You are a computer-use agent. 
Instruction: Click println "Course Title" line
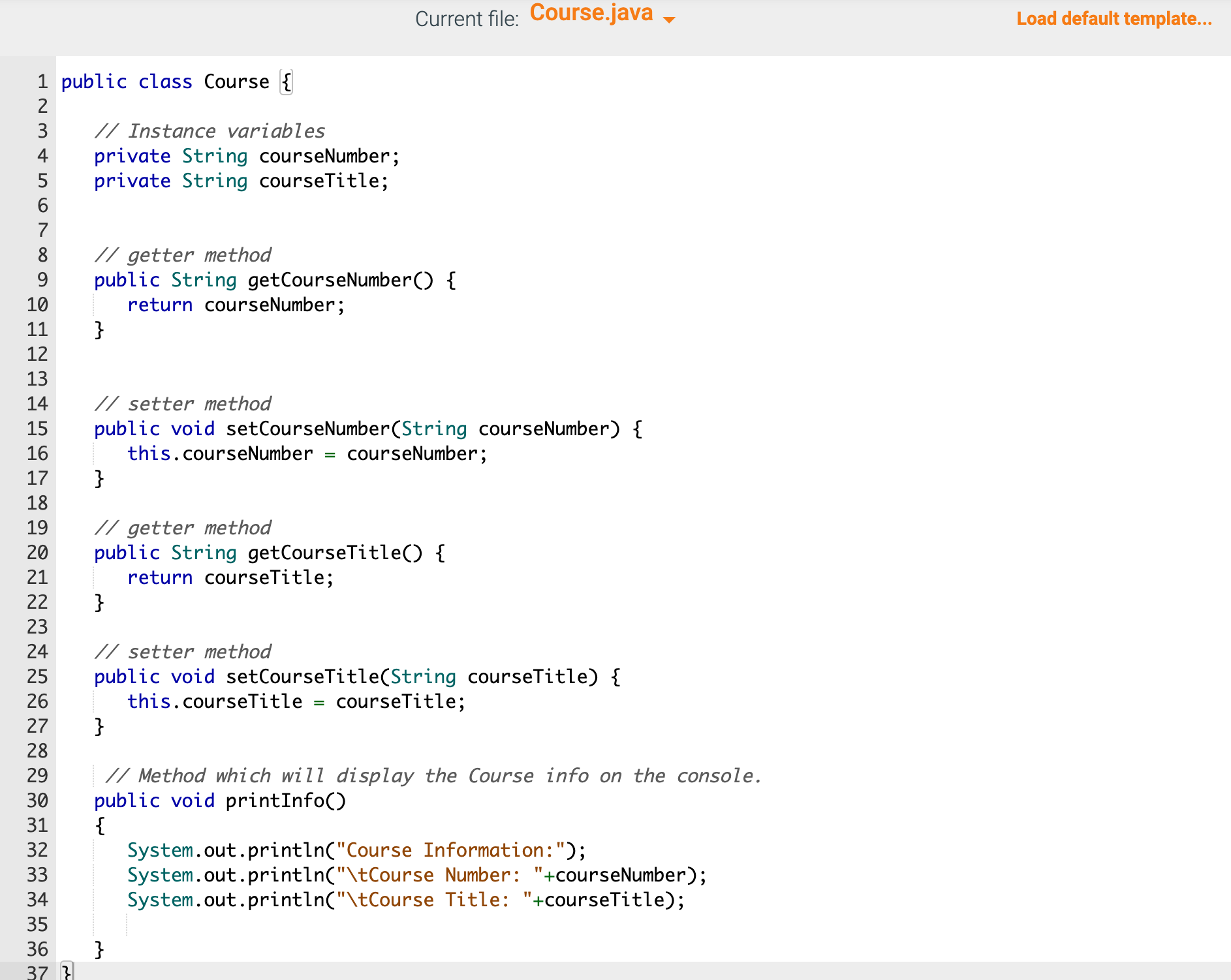406,900
